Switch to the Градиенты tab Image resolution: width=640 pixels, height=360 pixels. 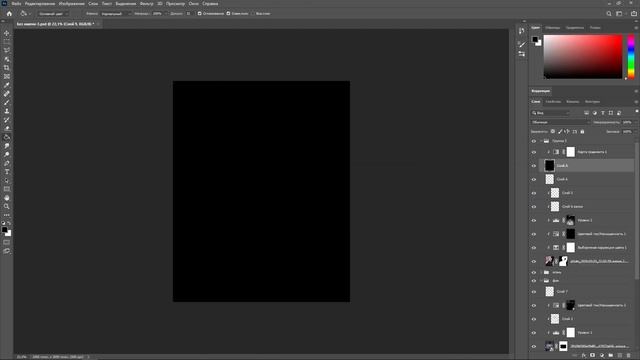[x=575, y=28]
